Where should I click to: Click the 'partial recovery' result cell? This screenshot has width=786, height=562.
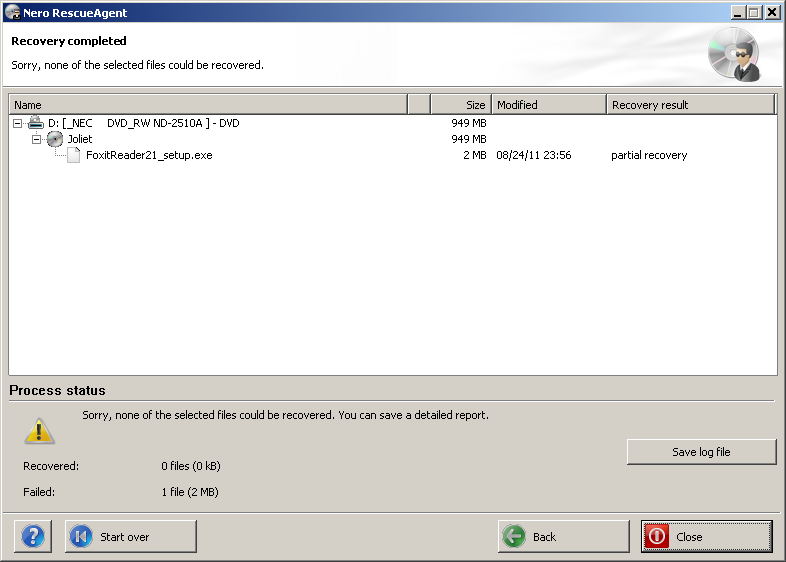pos(649,155)
